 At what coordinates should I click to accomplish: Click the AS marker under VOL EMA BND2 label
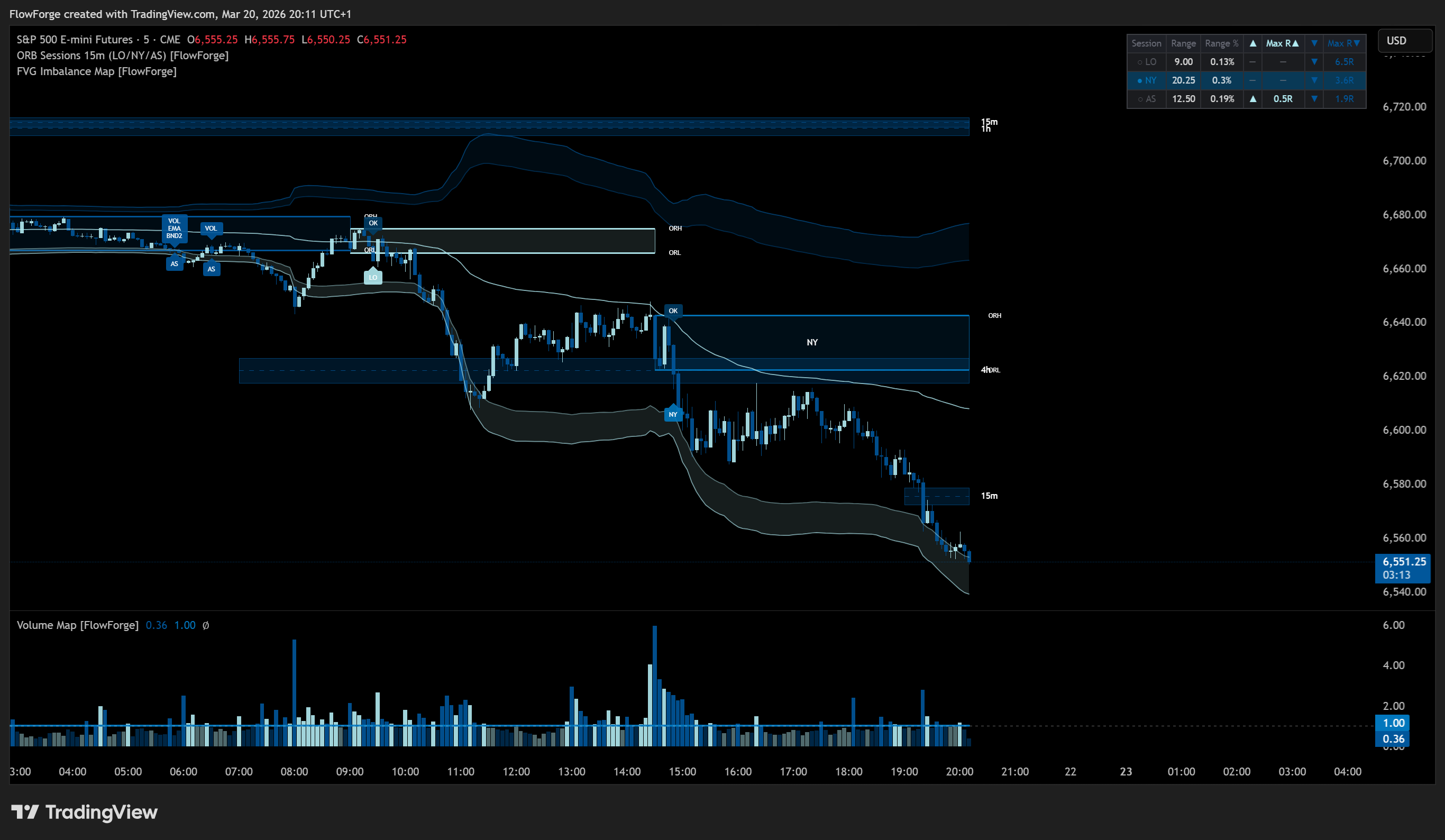pyautogui.click(x=175, y=264)
